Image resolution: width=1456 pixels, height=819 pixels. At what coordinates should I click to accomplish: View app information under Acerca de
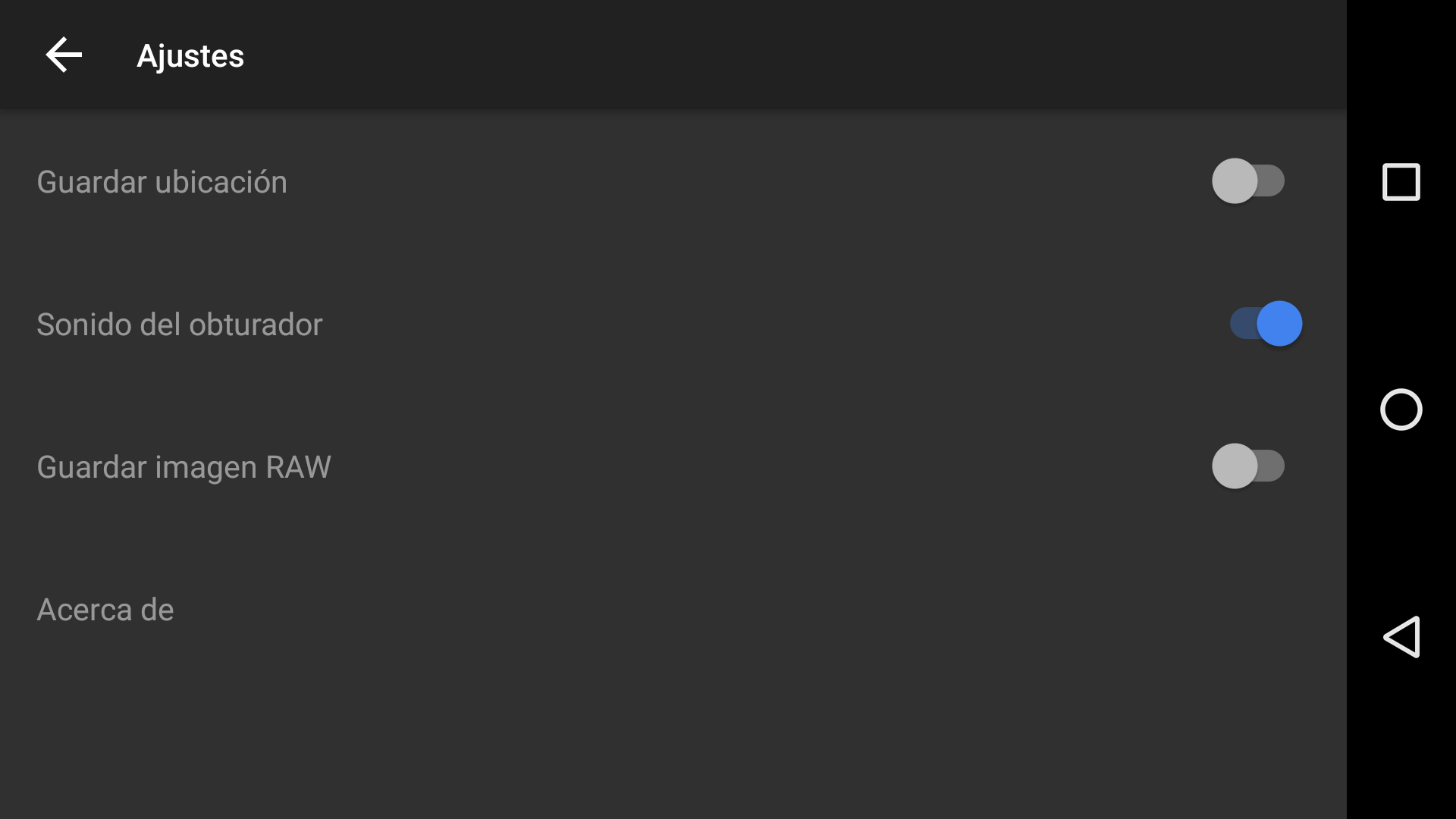105,610
